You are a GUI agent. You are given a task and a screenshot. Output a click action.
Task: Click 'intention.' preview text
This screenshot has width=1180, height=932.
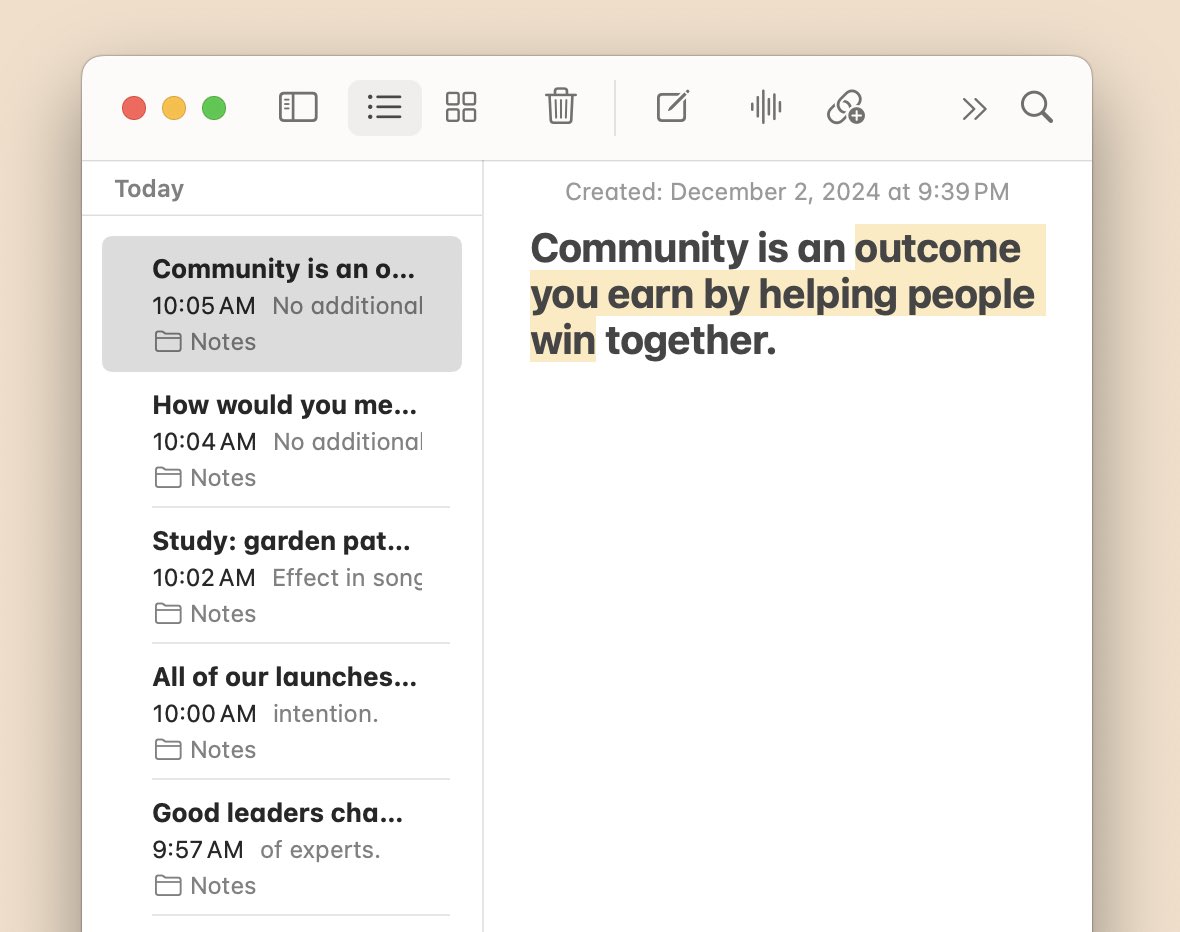[x=325, y=714]
